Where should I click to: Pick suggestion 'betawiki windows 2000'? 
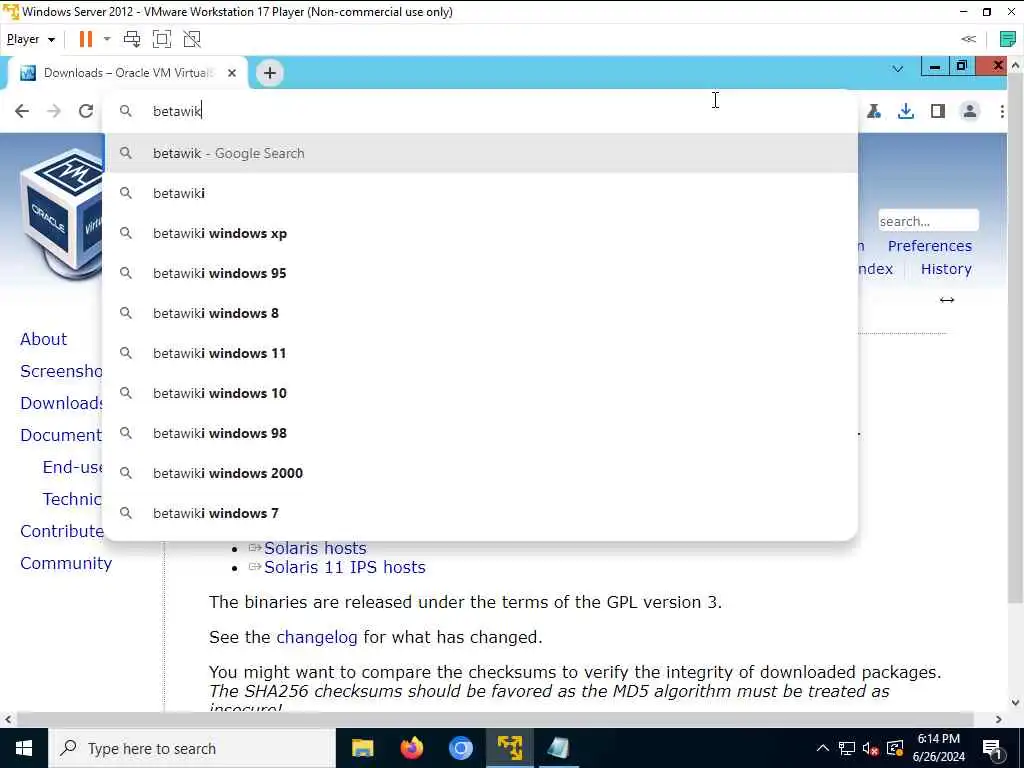[480, 473]
